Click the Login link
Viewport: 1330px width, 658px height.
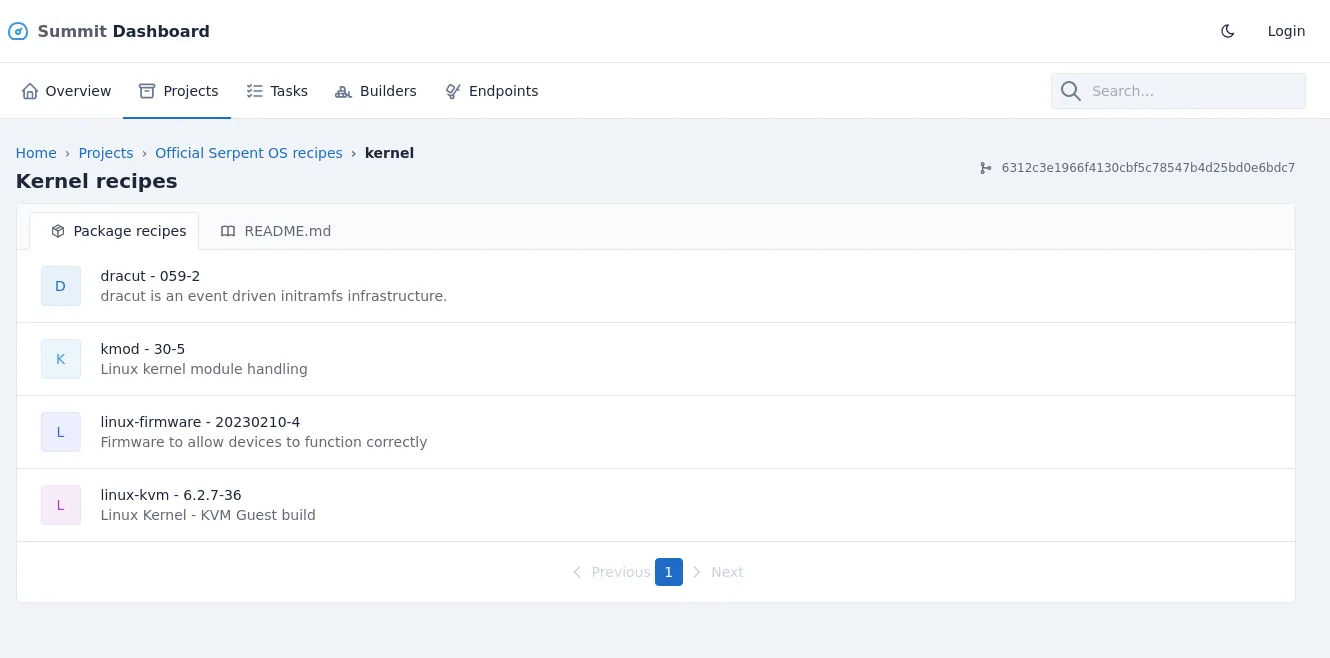click(1286, 31)
